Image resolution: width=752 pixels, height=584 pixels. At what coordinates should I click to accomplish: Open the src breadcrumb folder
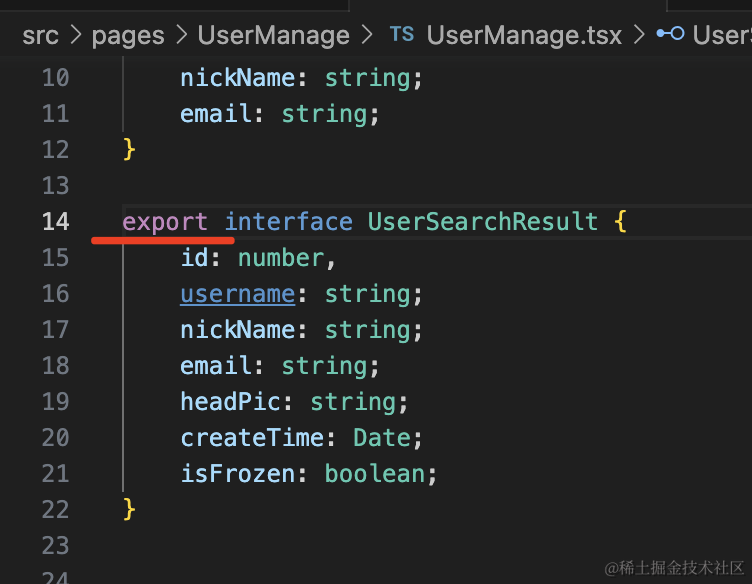[40, 36]
